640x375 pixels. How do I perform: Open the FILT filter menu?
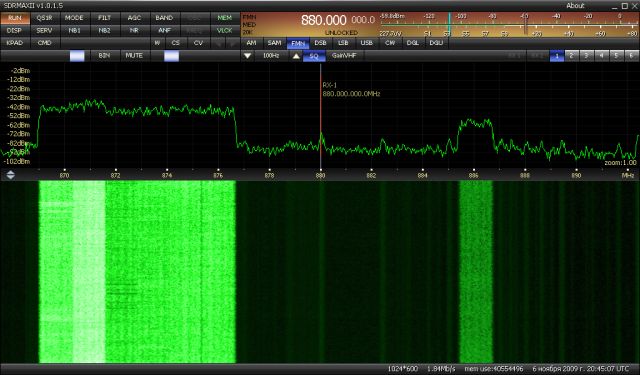click(x=104, y=18)
